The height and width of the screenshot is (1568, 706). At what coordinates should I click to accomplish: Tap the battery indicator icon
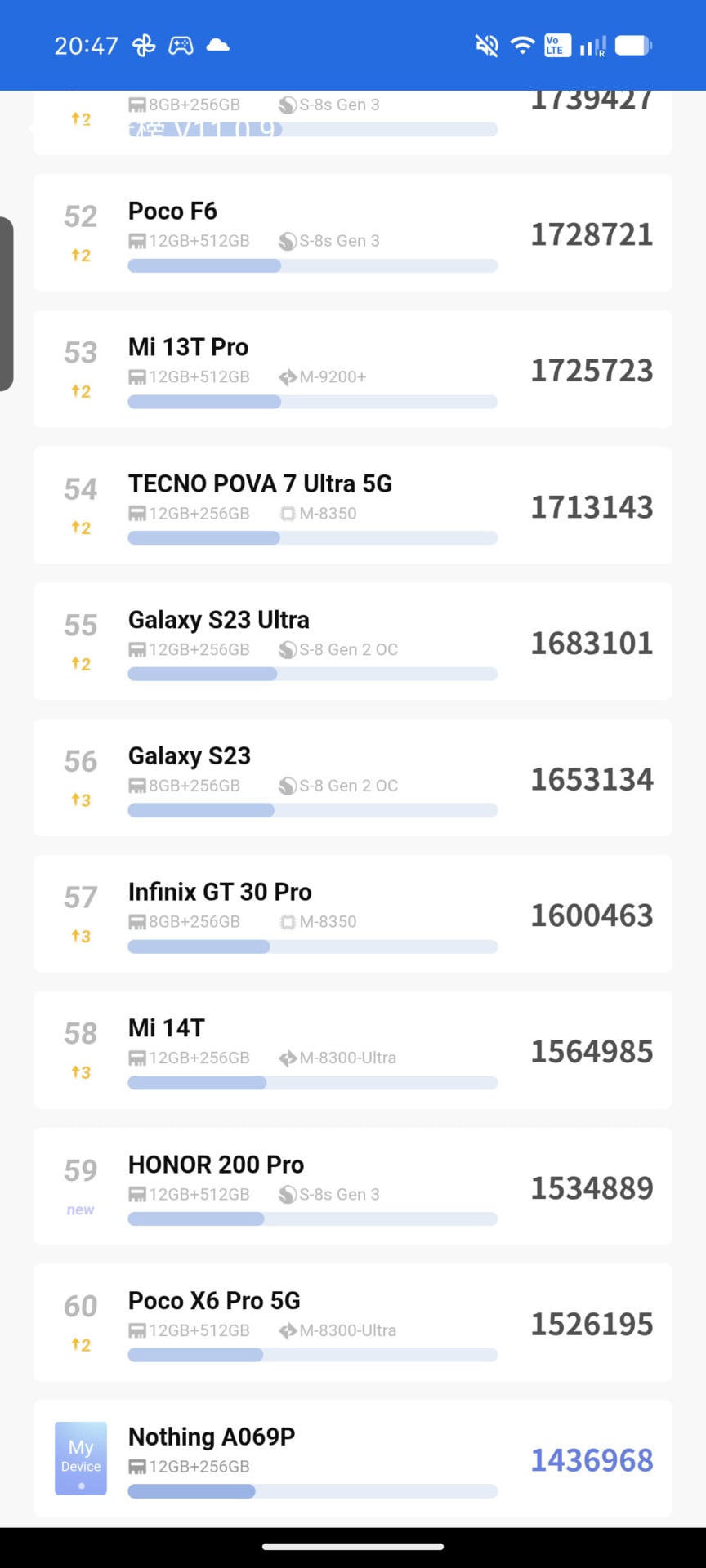click(x=632, y=45)
